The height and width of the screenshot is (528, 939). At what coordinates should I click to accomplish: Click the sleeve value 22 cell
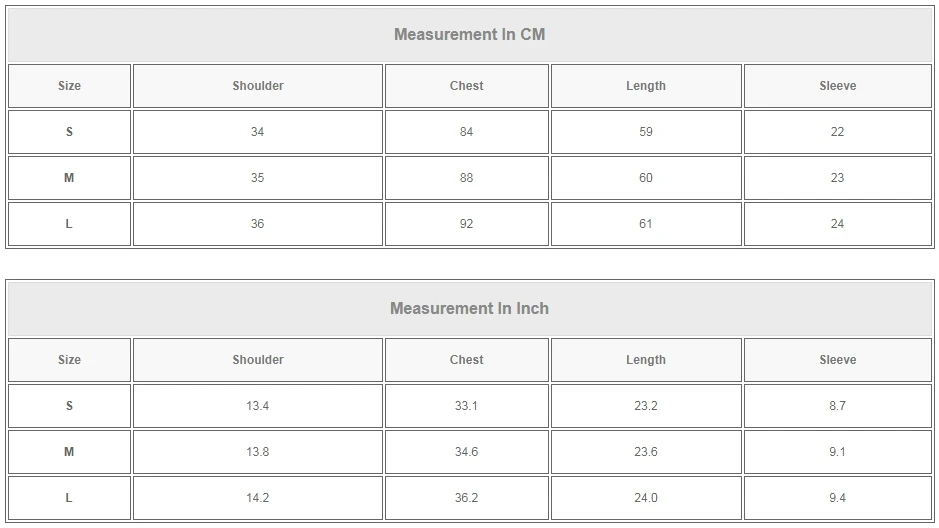(x=838, y=132)
